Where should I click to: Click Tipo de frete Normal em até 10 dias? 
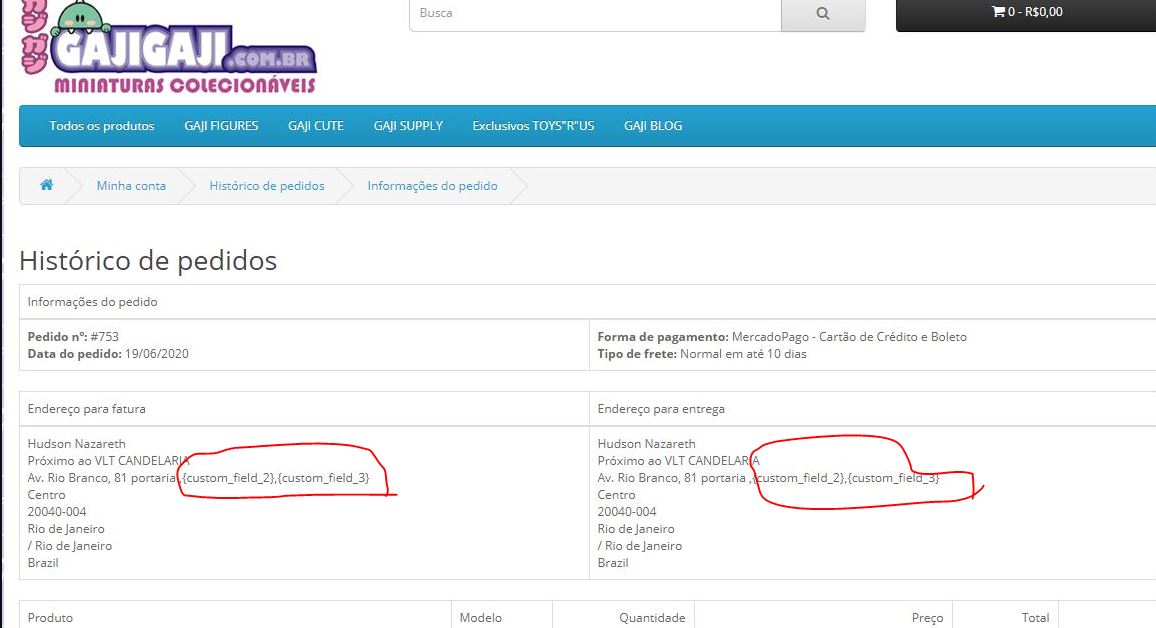(x=702, y=354)
